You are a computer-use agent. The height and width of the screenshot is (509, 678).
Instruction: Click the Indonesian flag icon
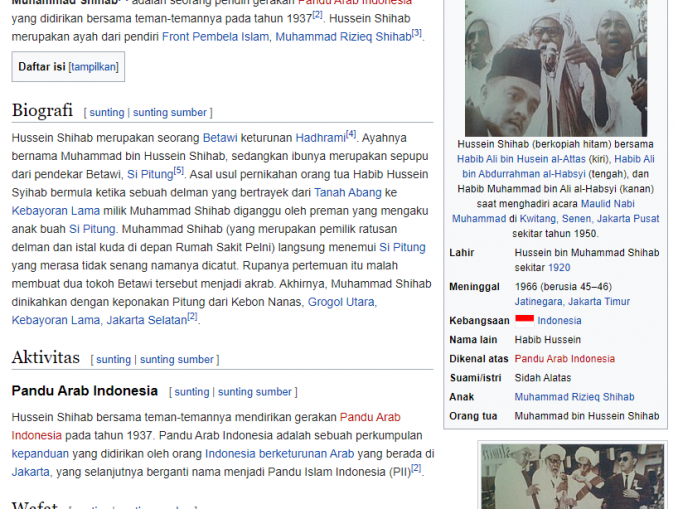point(524,320)
